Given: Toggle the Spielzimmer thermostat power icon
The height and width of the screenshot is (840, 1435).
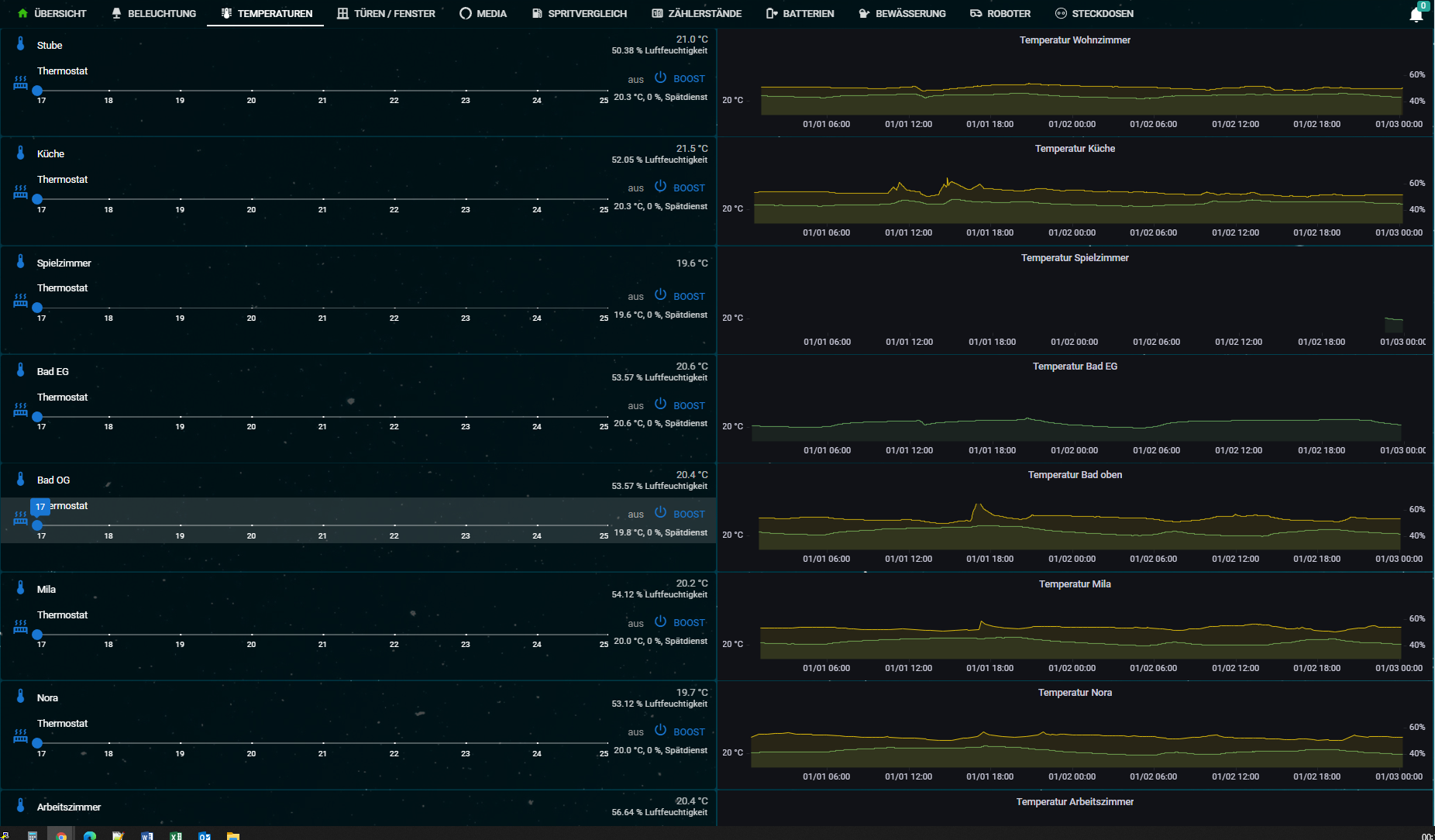Looking at the screenshot, I should [x=660, y=294].
